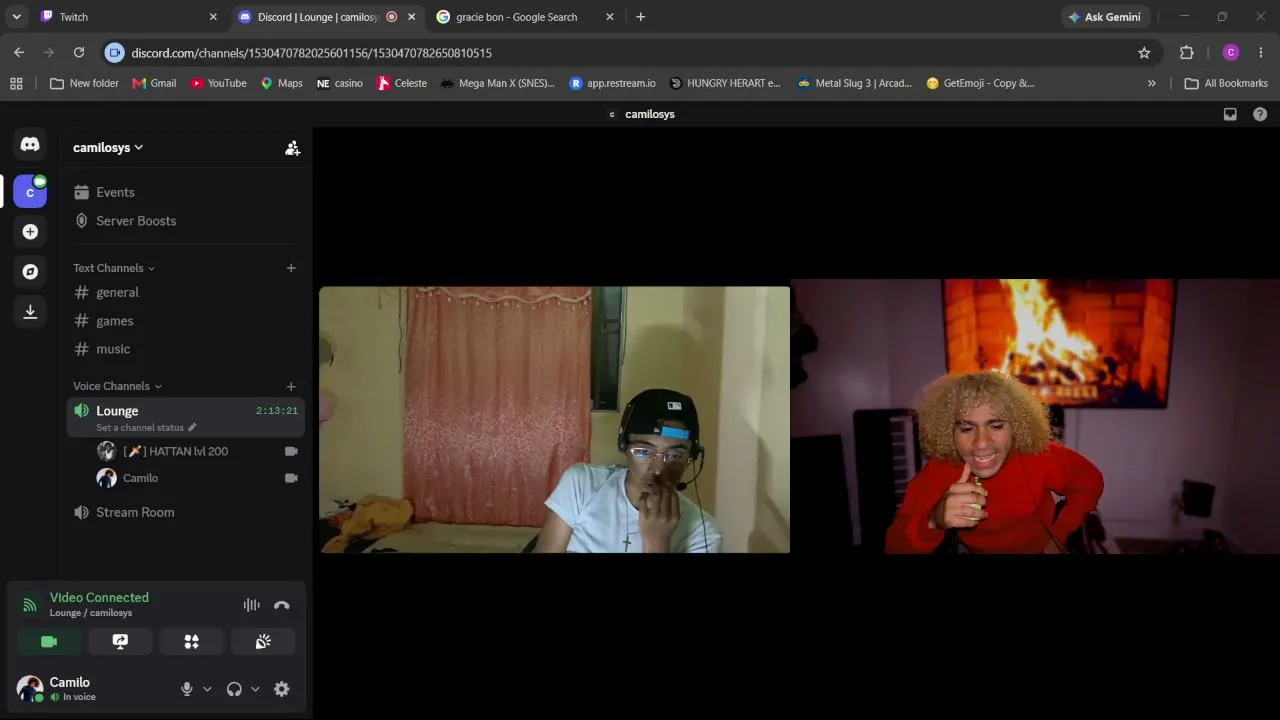Image resolution: width=1280 pixels, height=720 pixels.
Task: Open tab search dropdown arrow
Action: point(16,17)
